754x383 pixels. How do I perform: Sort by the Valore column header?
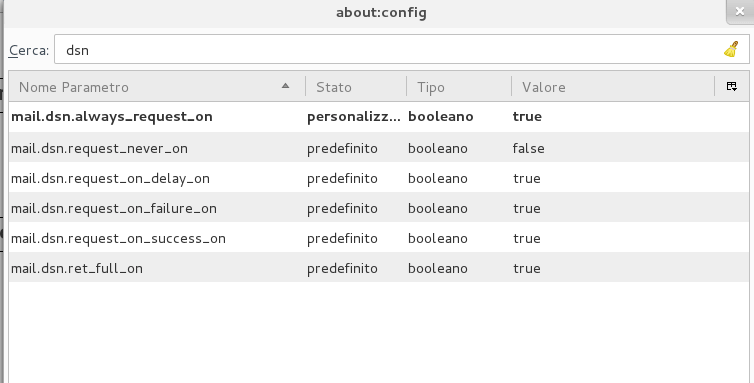tap(613, 87)
